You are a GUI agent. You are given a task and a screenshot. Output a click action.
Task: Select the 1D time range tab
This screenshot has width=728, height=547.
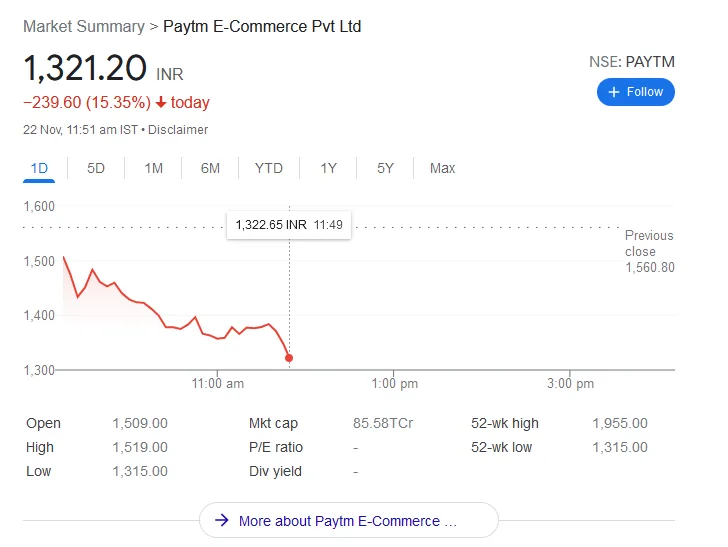tap(39, 168)
